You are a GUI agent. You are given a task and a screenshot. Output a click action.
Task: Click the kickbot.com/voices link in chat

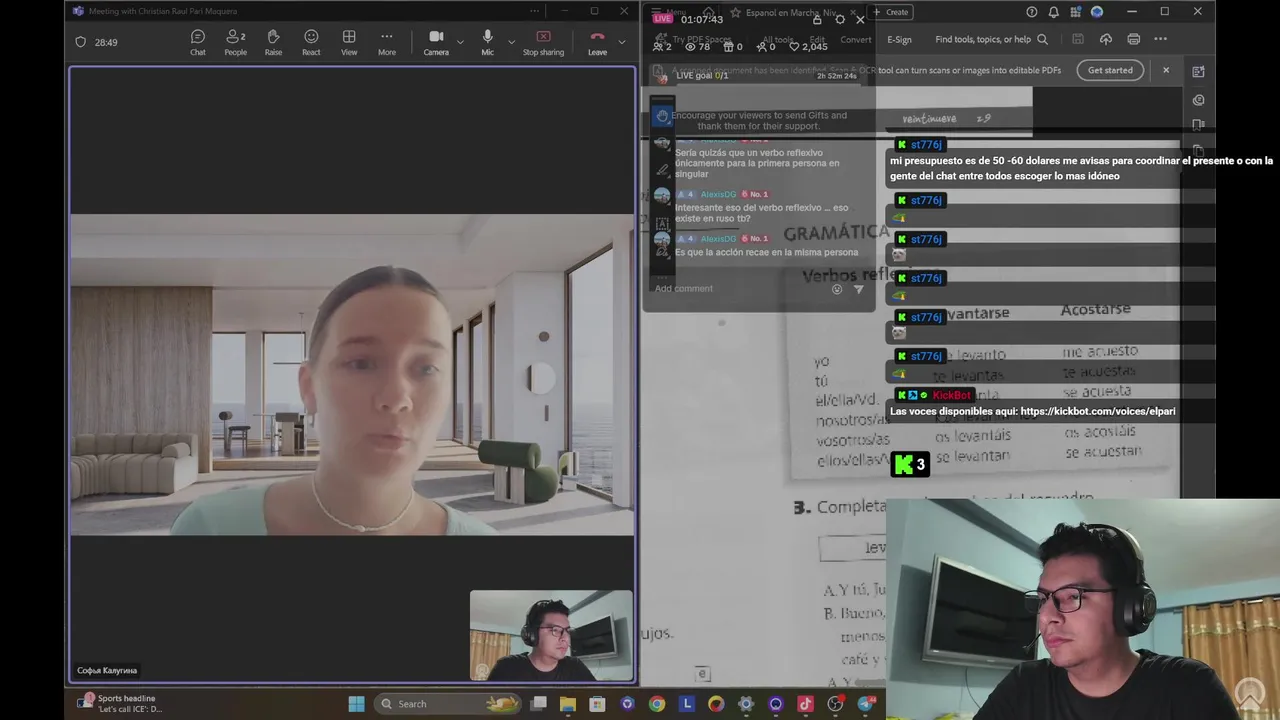pos(1098,411)
